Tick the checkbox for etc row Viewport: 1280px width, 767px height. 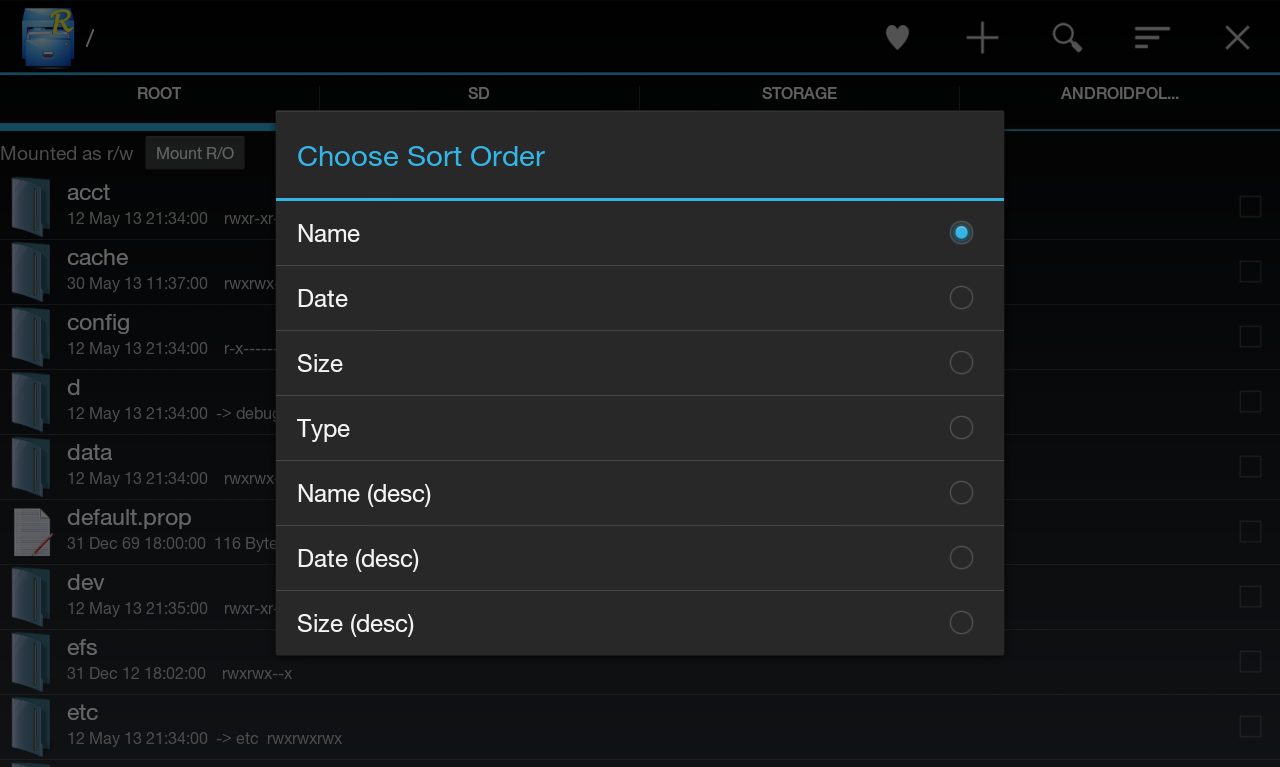point(1250,726)
